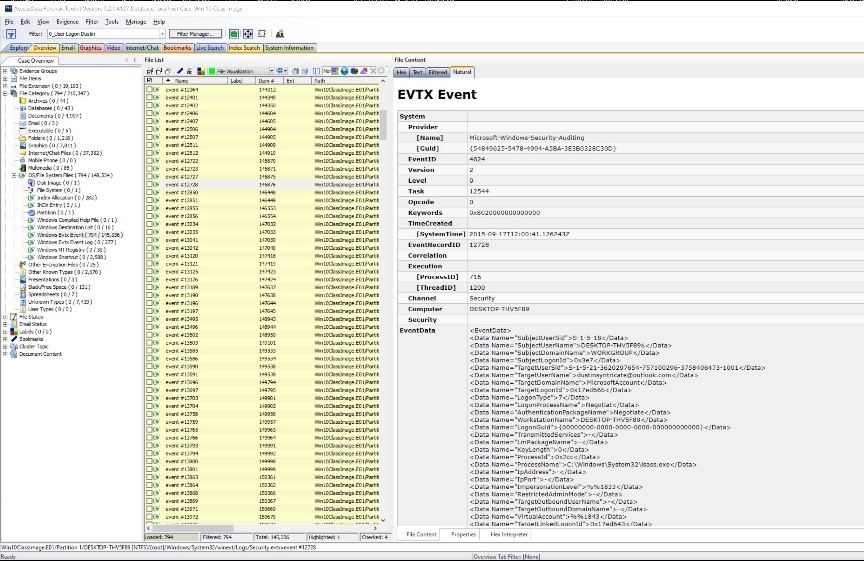
Task: Sort the file list by Item # column
Action: point(269,81)
